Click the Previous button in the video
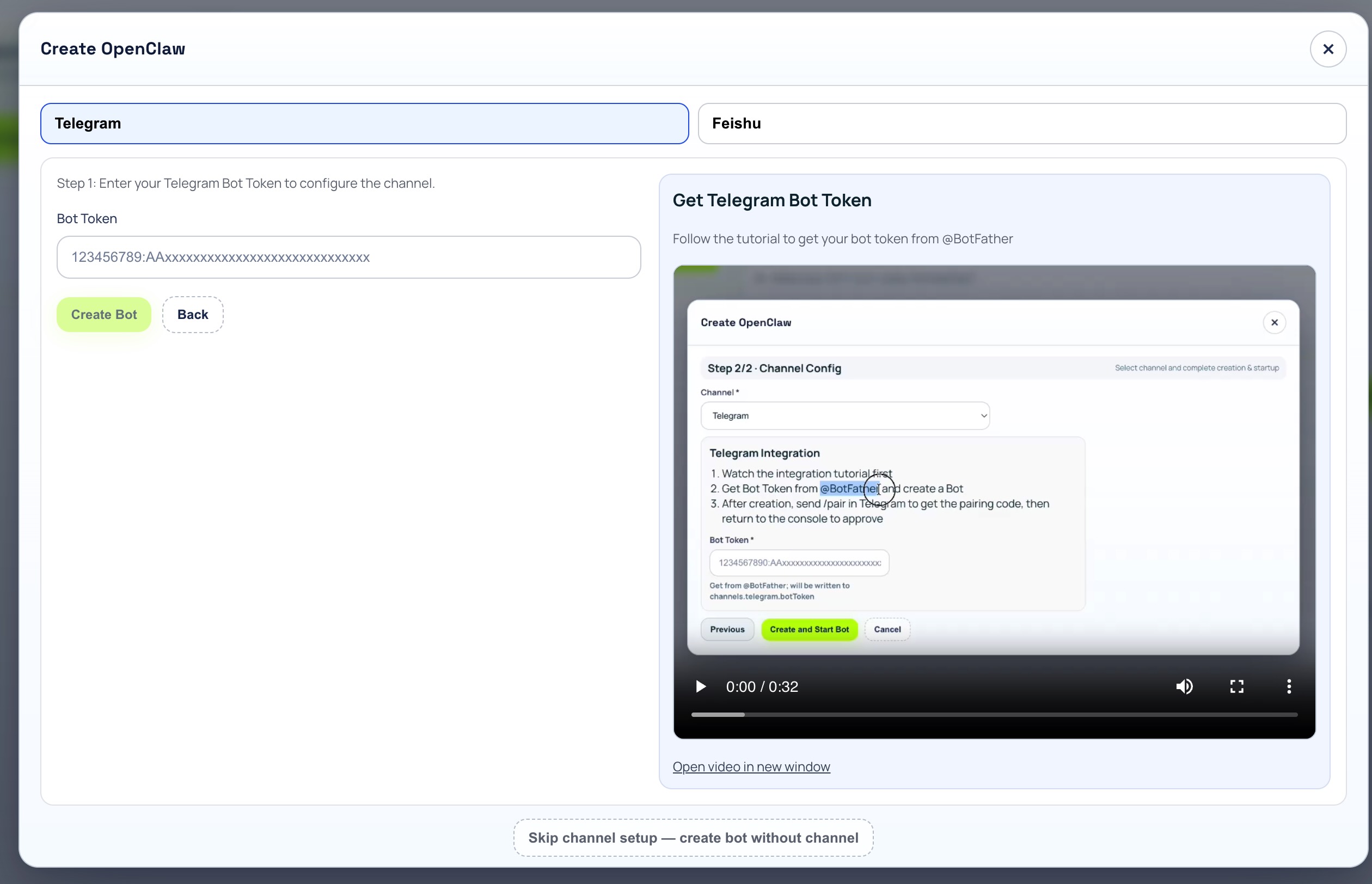 click(727, 629)
